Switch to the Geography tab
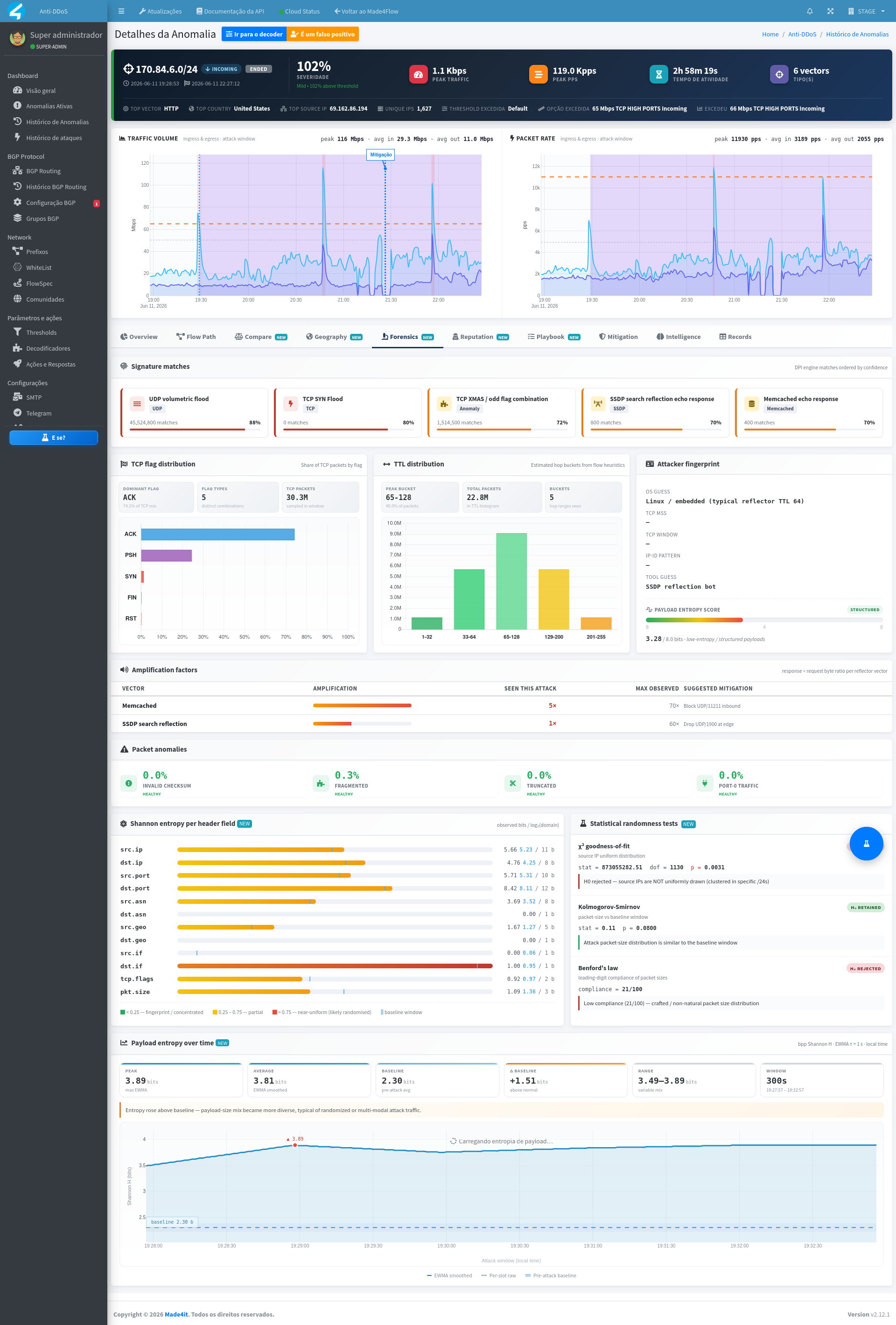This screenshot has width=896, height=1325. click(334, 337)
